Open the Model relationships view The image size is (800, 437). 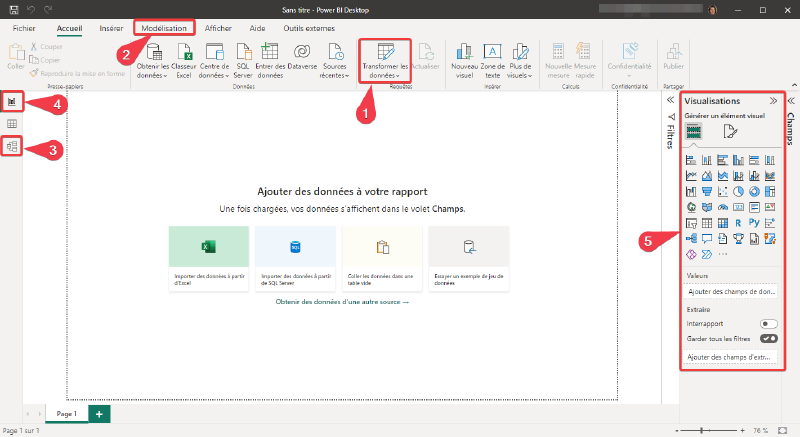pos(12,147)
